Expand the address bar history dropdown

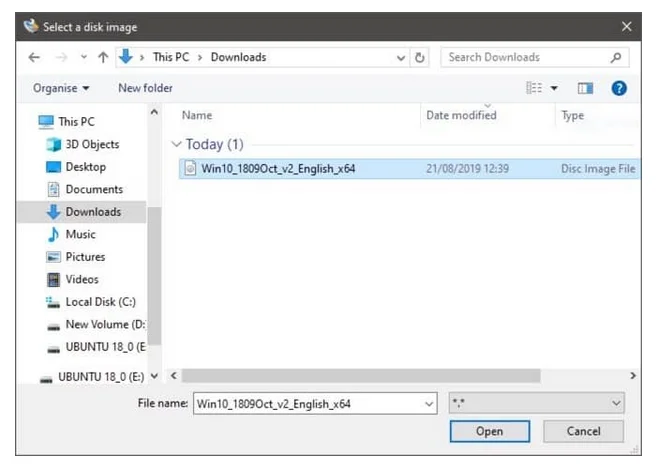coord(401,57)
